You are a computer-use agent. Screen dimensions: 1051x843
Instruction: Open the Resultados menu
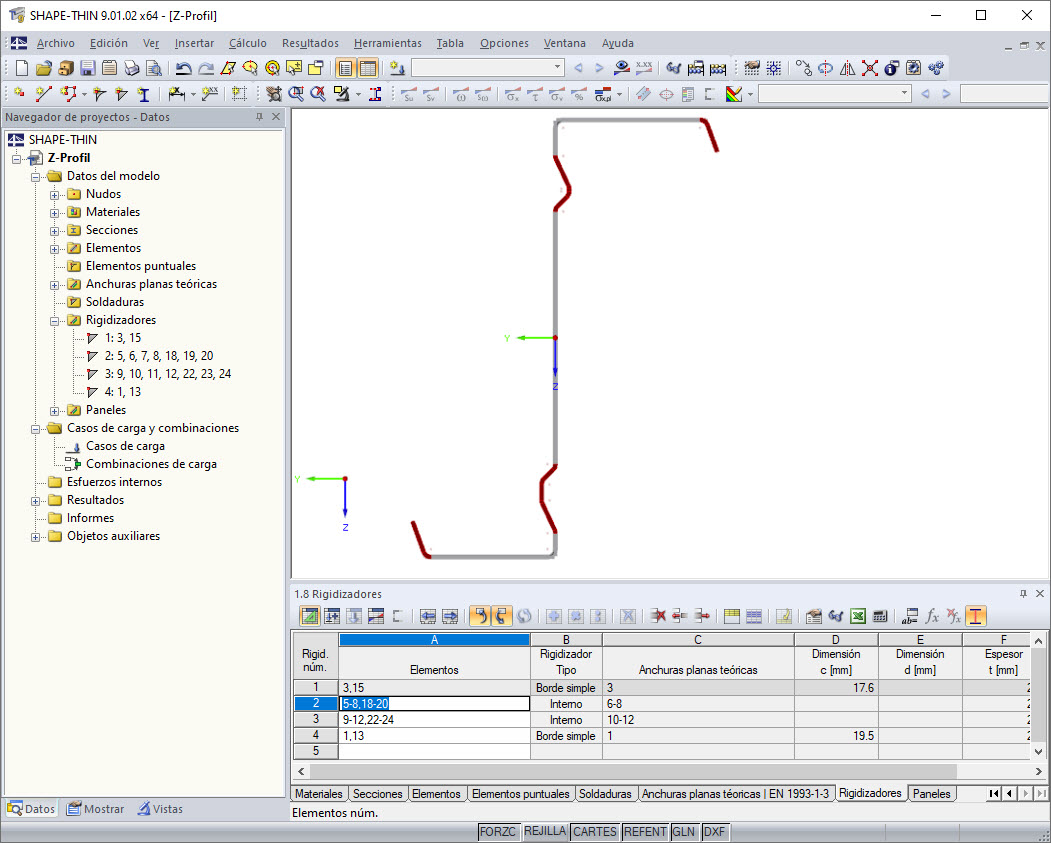(310, 43)
